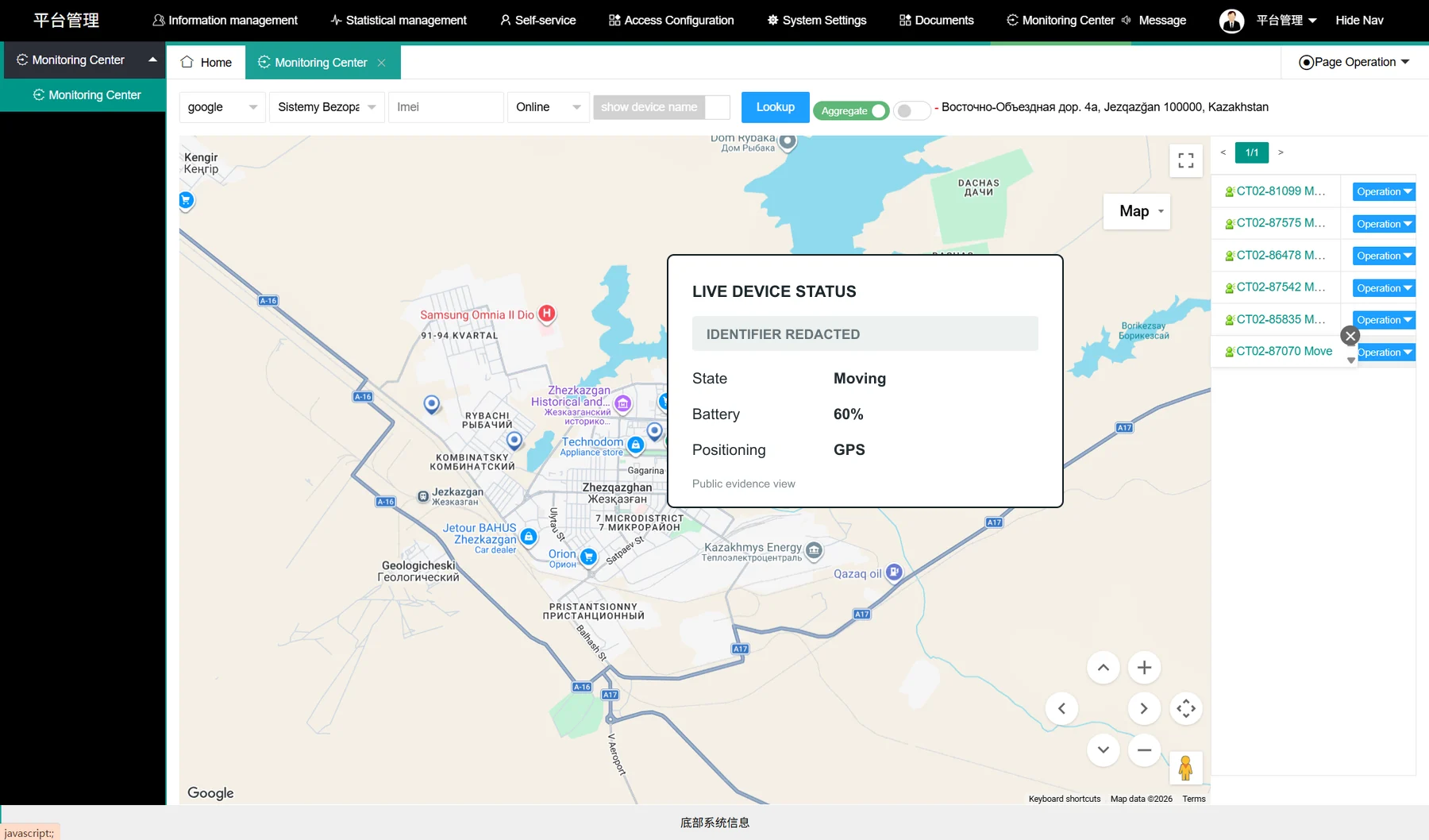
Task: Zoom in the map
Action: (1144, 668)
